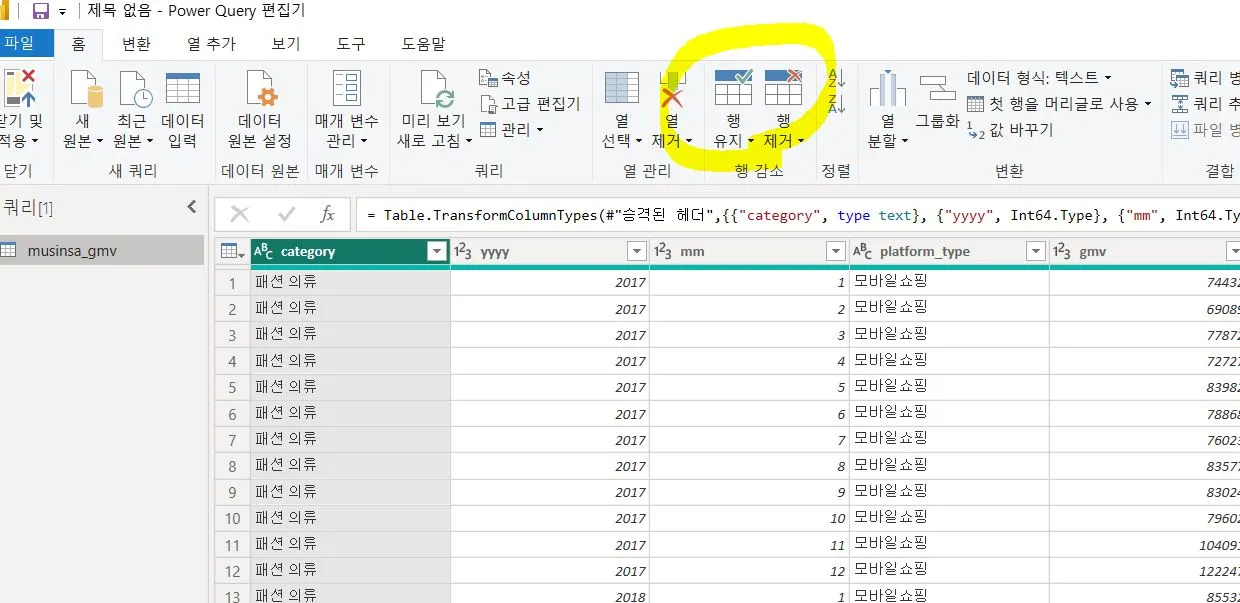Open the 도구 ribbon tab
This screenshot has height=603, width=1240.
point(351,44)
